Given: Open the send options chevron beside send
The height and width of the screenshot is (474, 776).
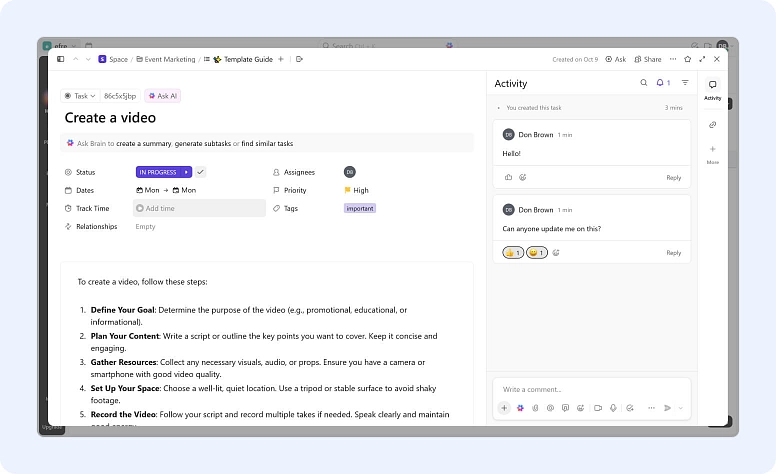Looking at the screenshot, I should (681, 408).
